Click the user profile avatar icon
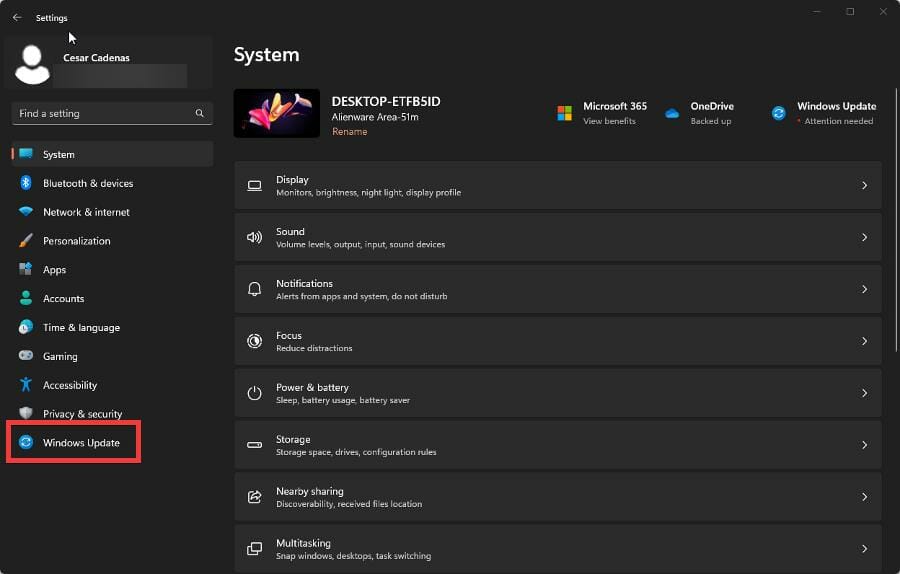The height and width of the screenshot is (574, 900). tap(32, 65)
